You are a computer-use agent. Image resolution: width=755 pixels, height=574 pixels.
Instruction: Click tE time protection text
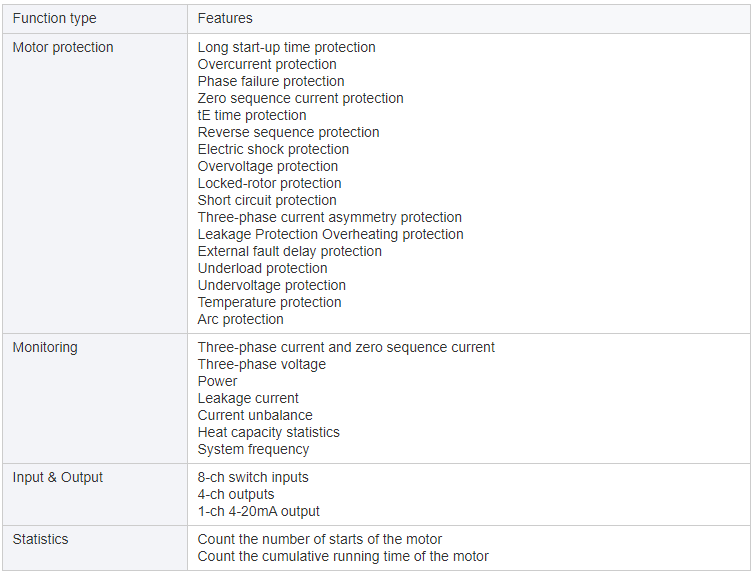tap(252, 115)
